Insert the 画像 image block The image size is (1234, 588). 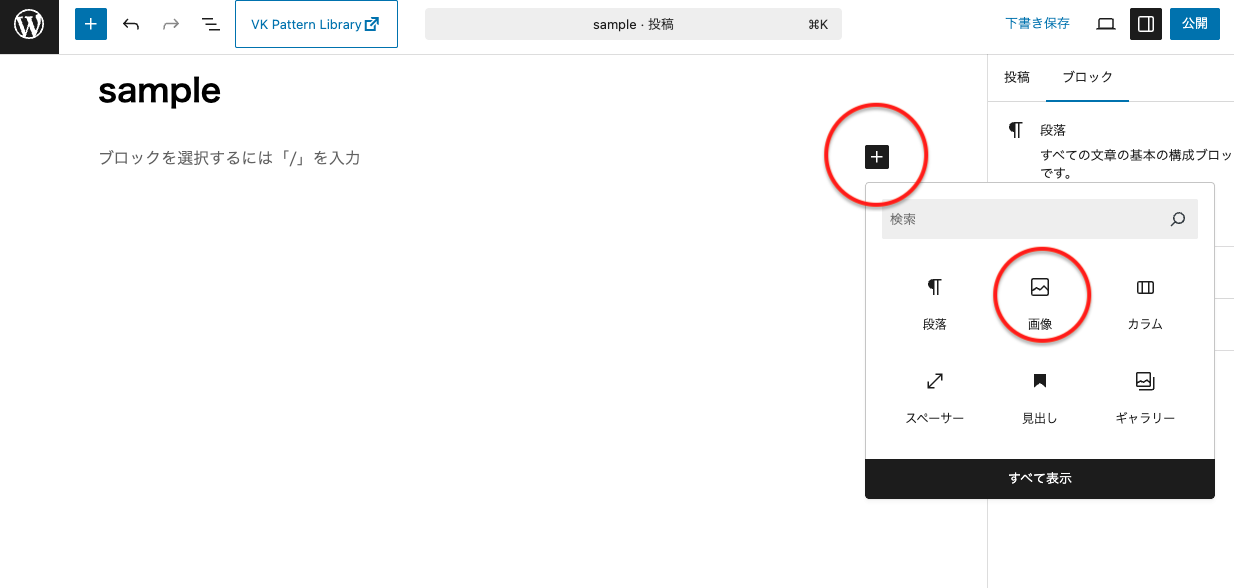pyautogui.click(x=1040, y=304)
